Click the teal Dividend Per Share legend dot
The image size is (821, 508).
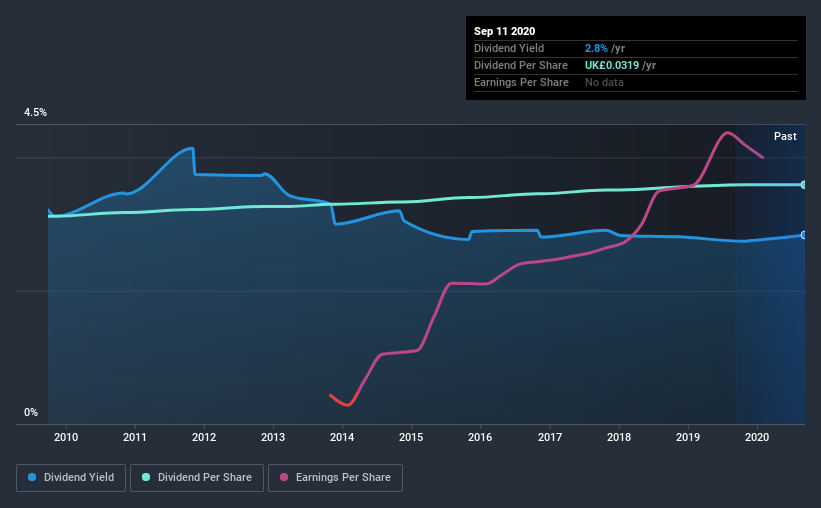pos(146,477)
